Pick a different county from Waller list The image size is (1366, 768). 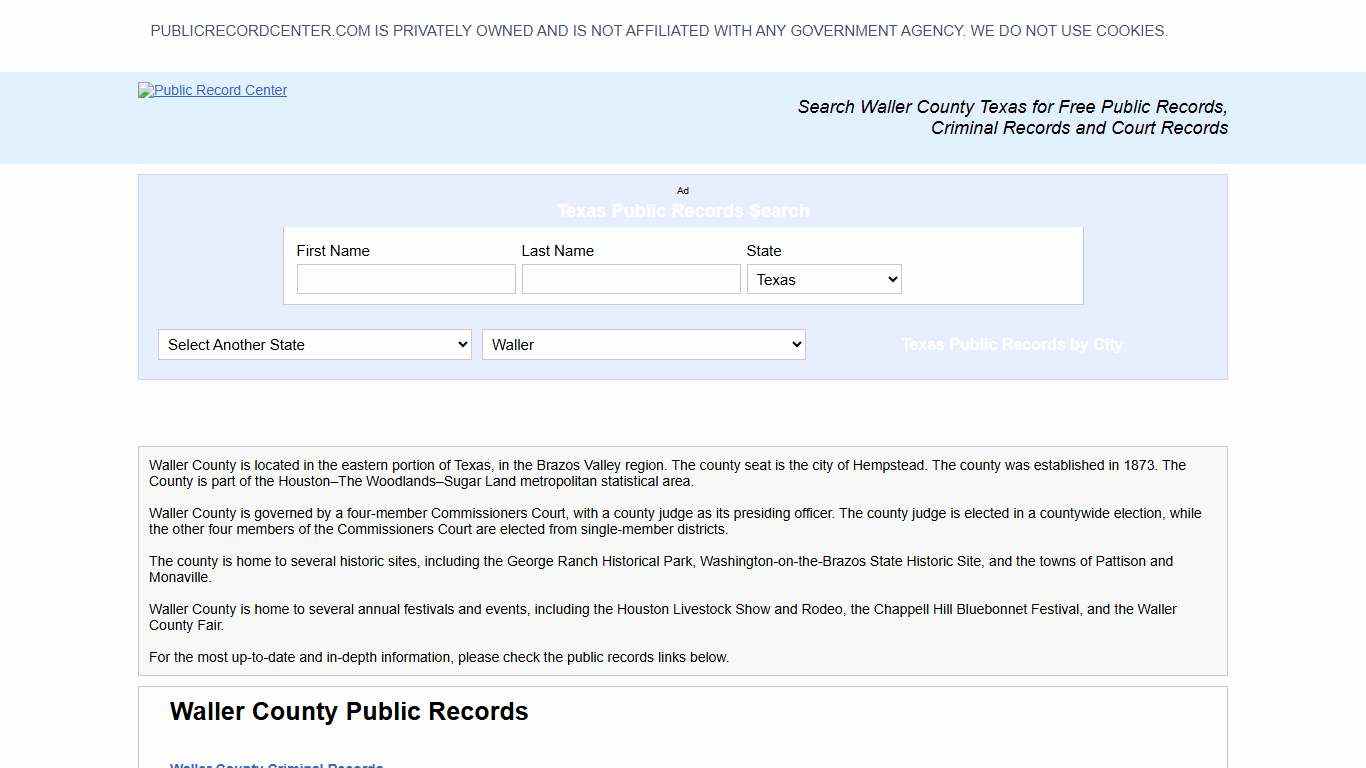pos(643,344)
